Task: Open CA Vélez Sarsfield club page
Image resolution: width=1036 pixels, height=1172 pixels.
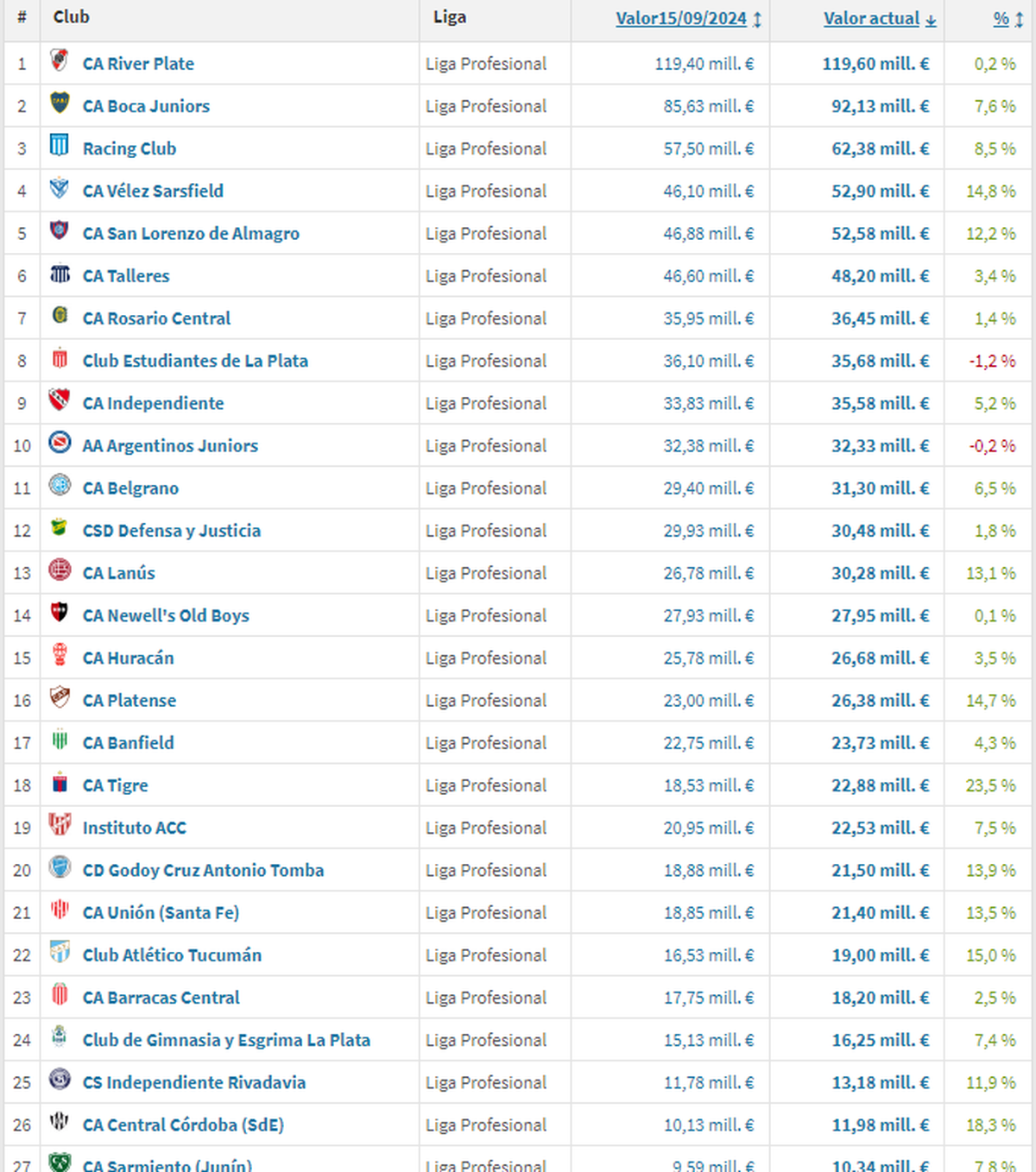Action: click(x=153, y=191)
